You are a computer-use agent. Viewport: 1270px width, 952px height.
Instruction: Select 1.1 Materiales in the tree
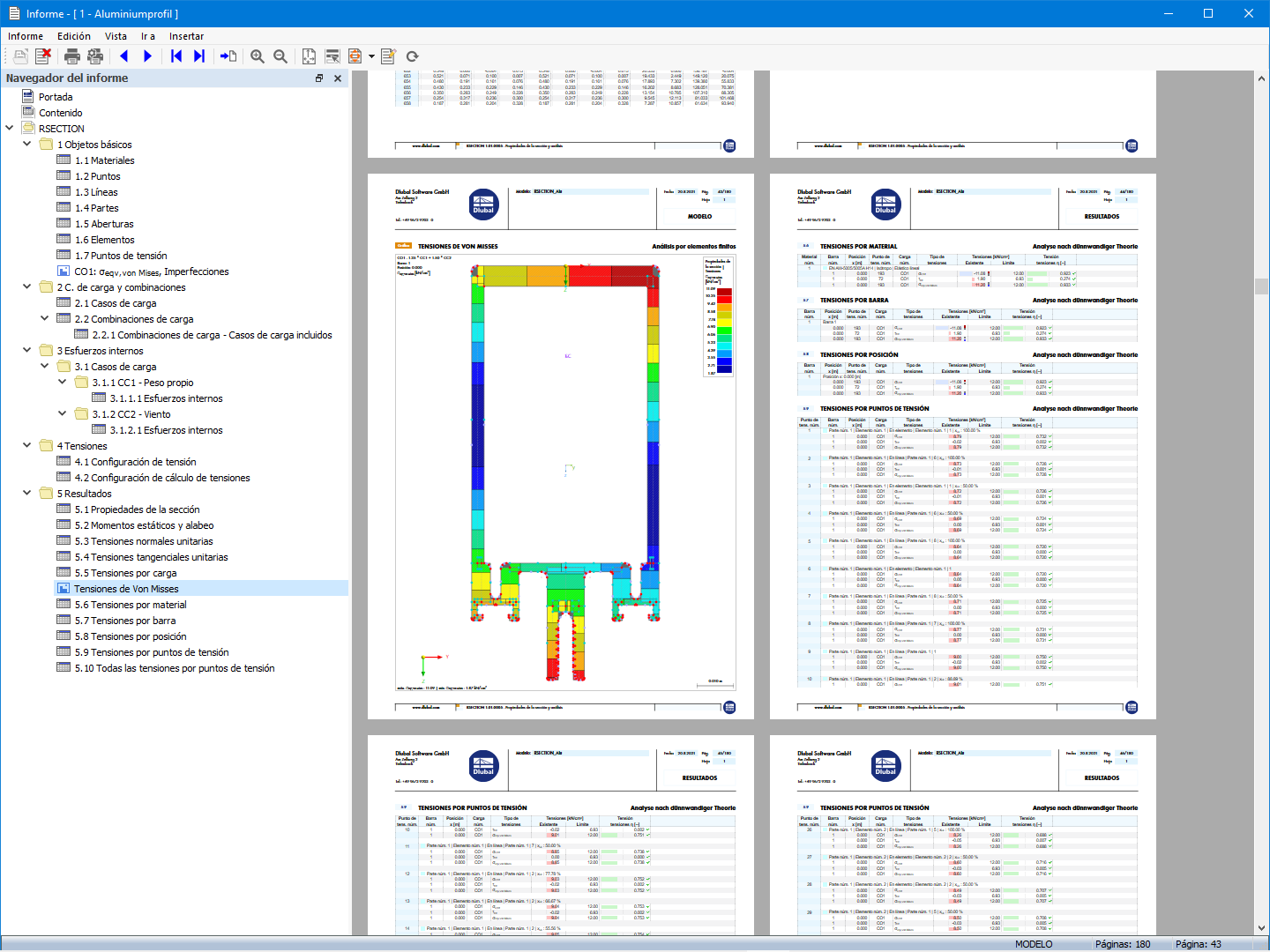click(x=105, y=160)
